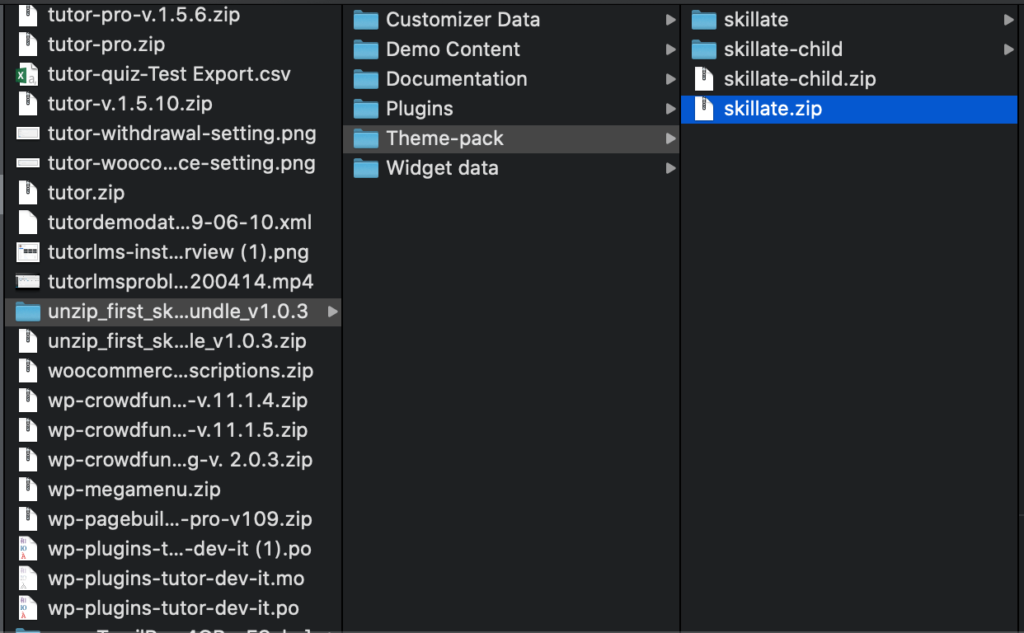Click the wp-plugins-tutor-dev-it.mo file icon
The height and width of the screenshot is (633, 1024).
pos(27,578)
